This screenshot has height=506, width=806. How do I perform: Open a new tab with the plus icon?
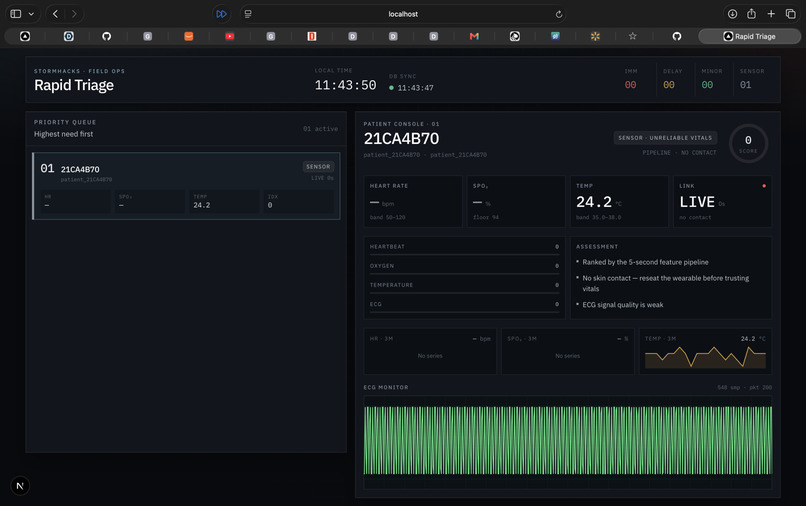[x=771, y=14]
